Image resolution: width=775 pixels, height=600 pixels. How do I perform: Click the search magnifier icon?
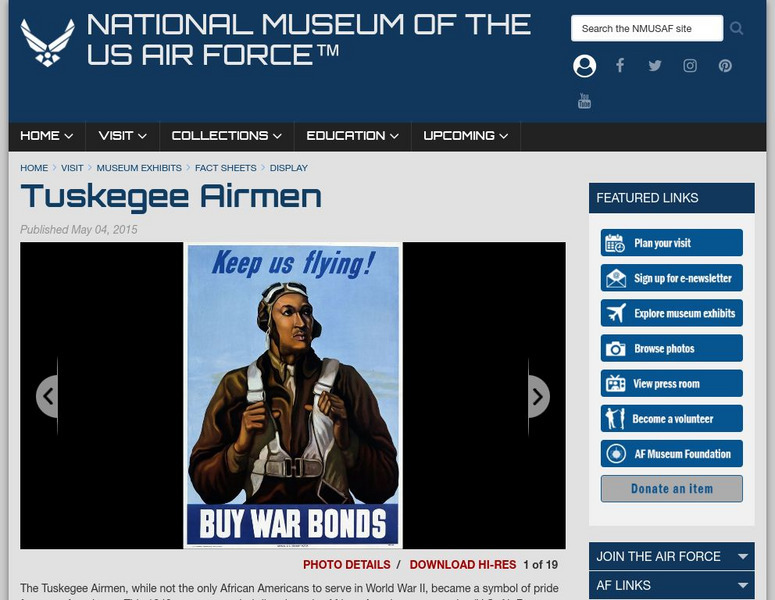coord(736,28)
